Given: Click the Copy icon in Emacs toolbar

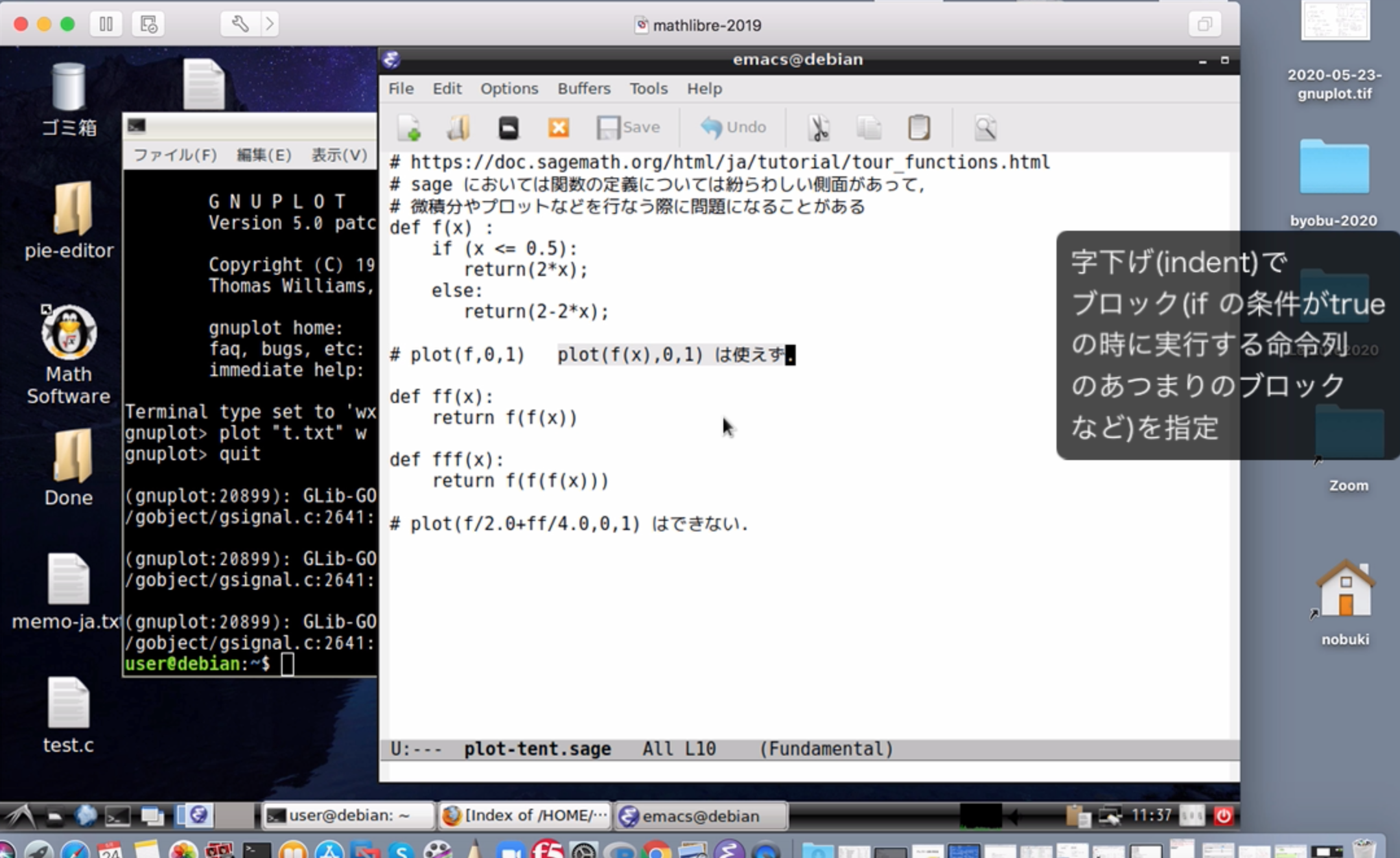Looking at the screenshot, I should click(x=869, y=128).
